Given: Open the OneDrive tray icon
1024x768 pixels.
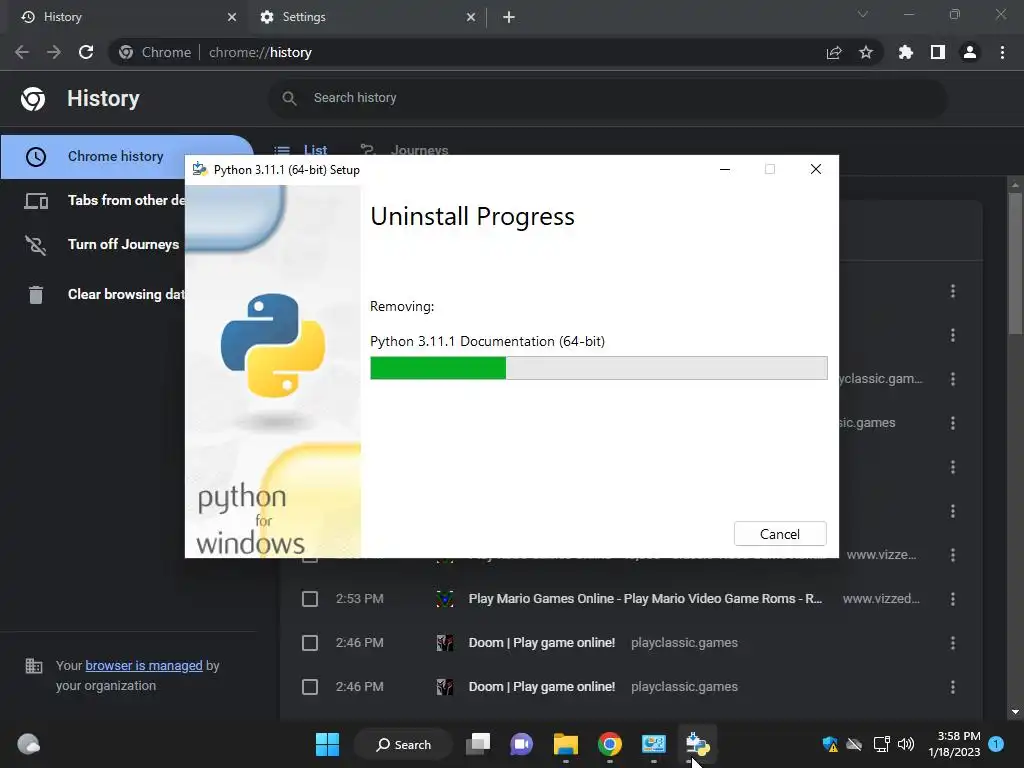Looking at the screenshot, I should click(854, 744).
